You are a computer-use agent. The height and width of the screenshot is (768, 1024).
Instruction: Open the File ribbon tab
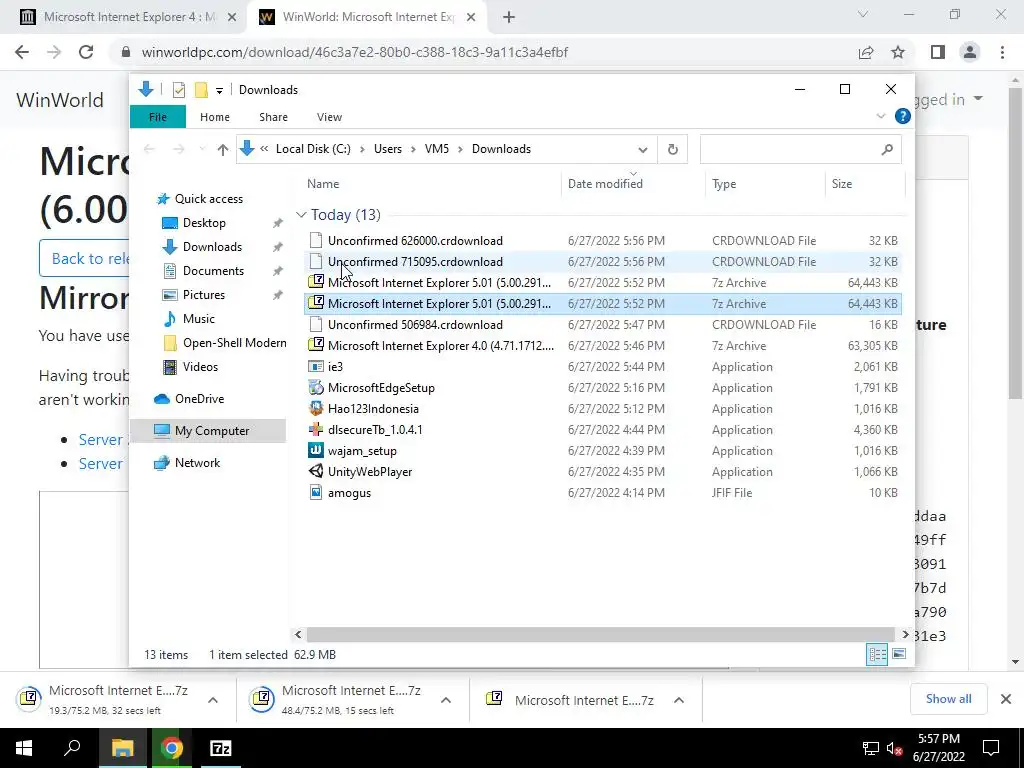[x=158, y=117]
